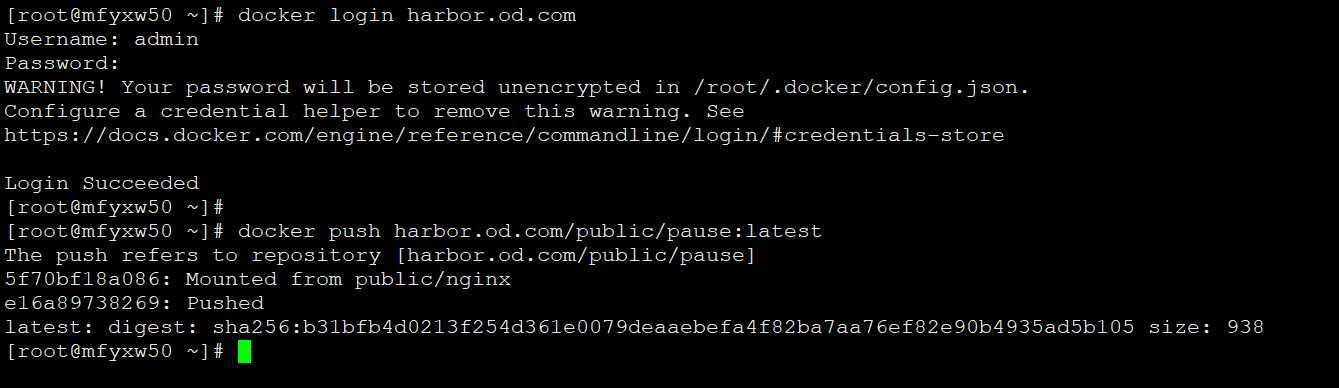Click the docker login harbor.od.com command
The width and height of the screenshot is (1339, 388).
pos(407,15)
